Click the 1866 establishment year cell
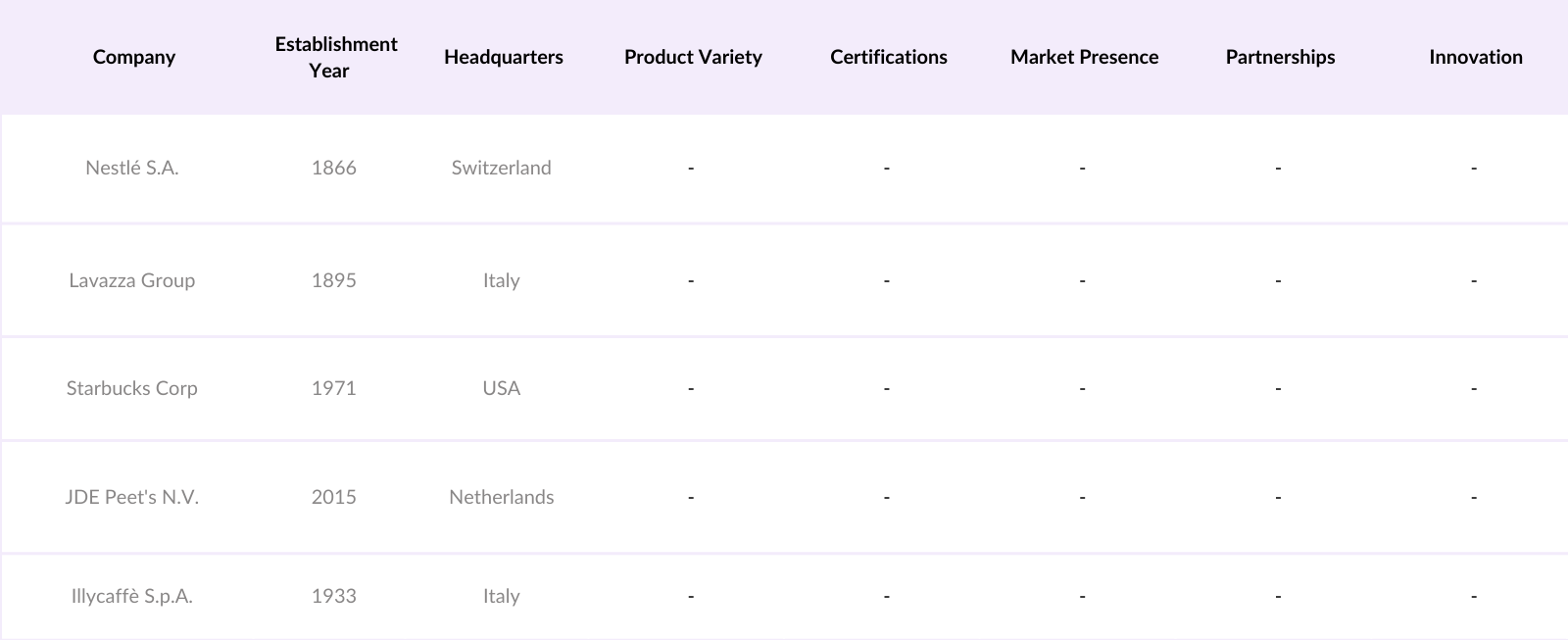 tap(333, 168)
